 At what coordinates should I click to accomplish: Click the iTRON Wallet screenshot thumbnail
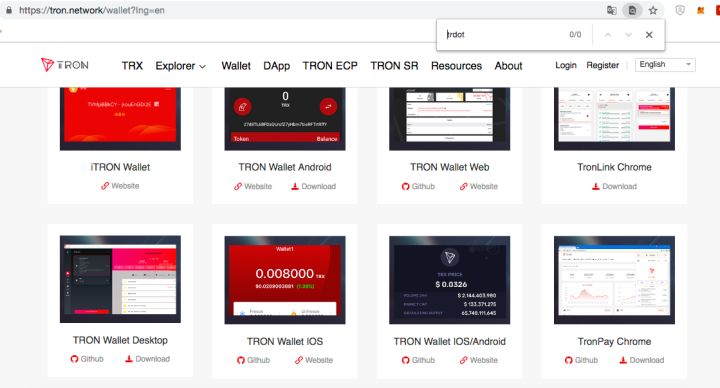pyautogui.click(x=120, y=119)
